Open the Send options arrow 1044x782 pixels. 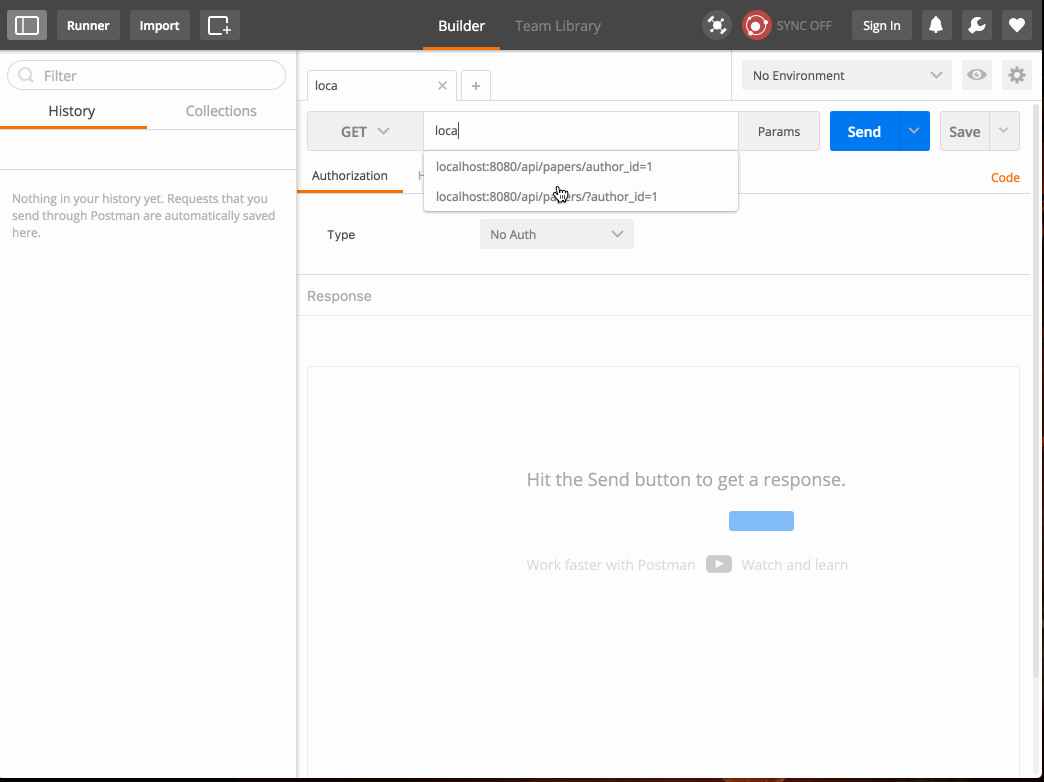[x=914, y=131]
